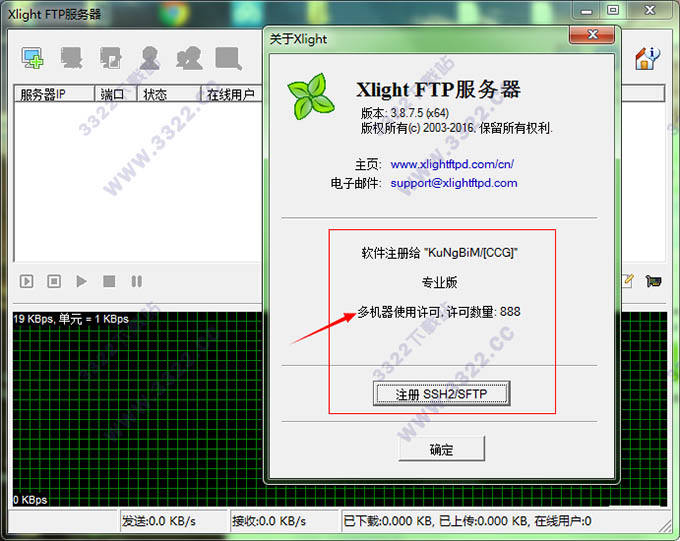680x541 pixels.
Task: Minimize the Xlight FTP服务器 main window
Action: click(x=586, y=10)
